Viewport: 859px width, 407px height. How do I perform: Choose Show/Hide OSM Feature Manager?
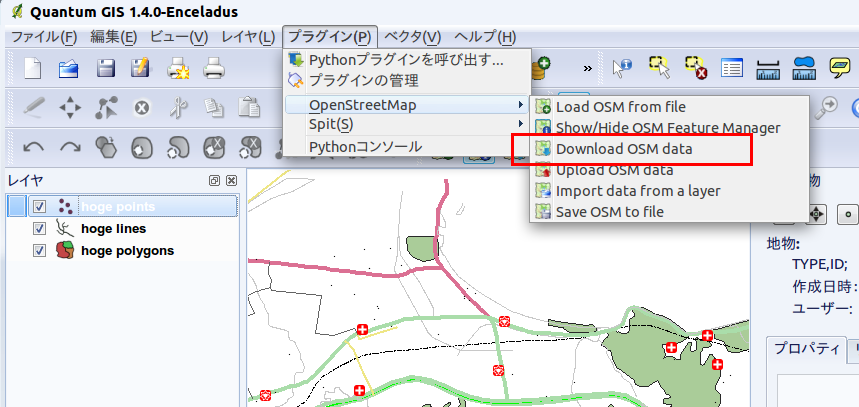pos(668,128)
